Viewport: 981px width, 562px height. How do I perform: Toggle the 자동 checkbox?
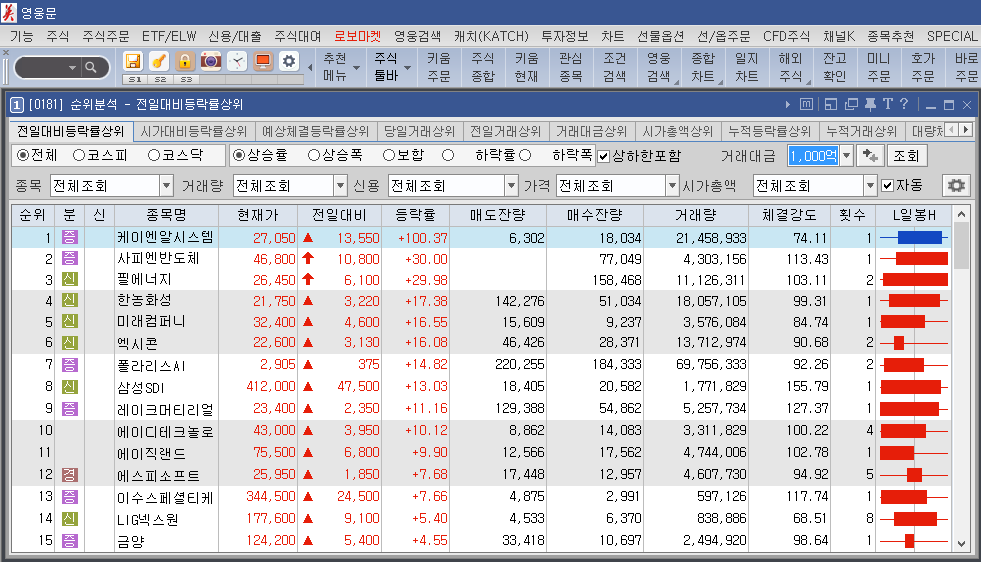pos(887,185)
